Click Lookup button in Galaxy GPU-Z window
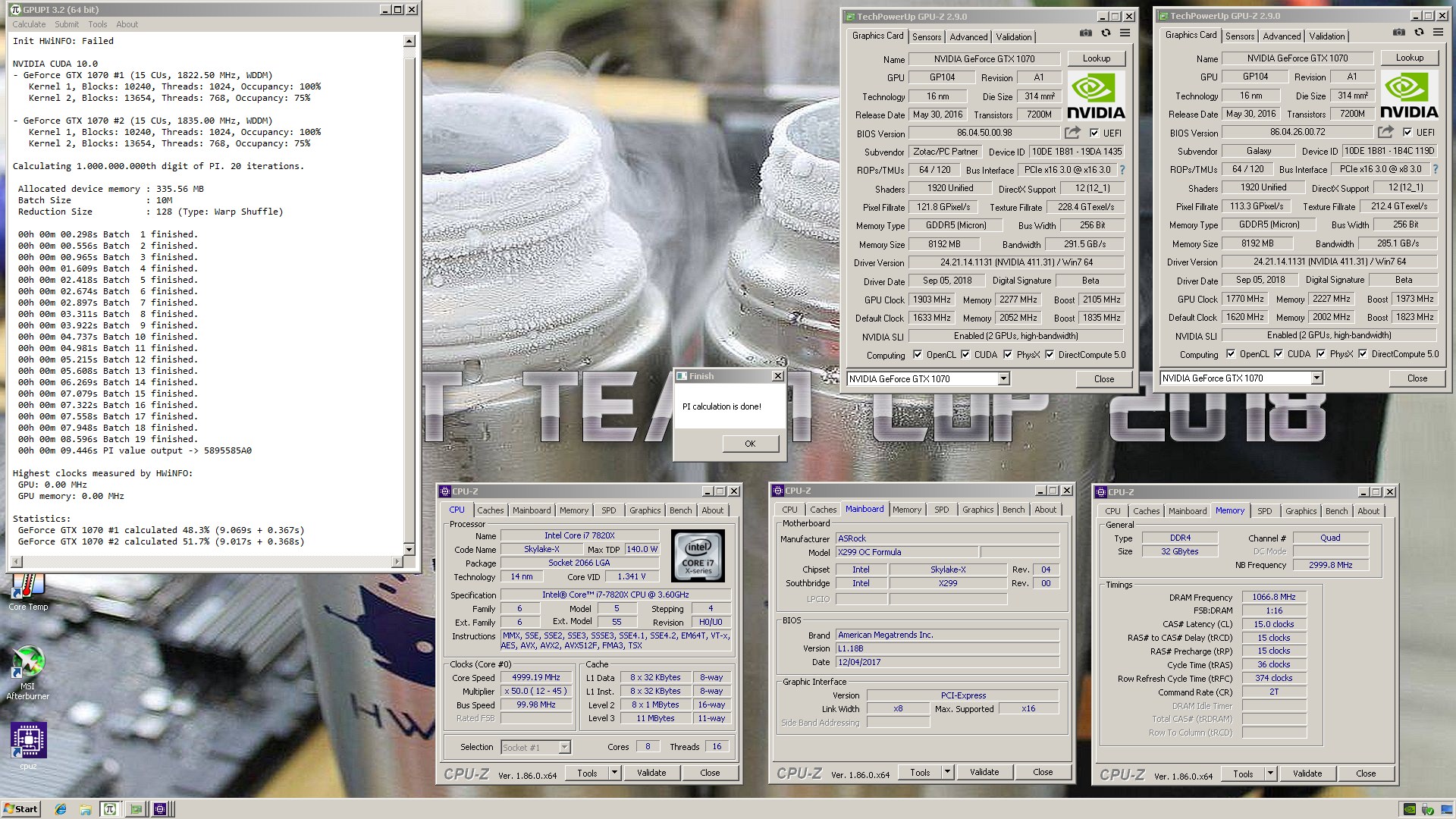Viewport: 1456px width, 819px height. (x=1410, y=58)
